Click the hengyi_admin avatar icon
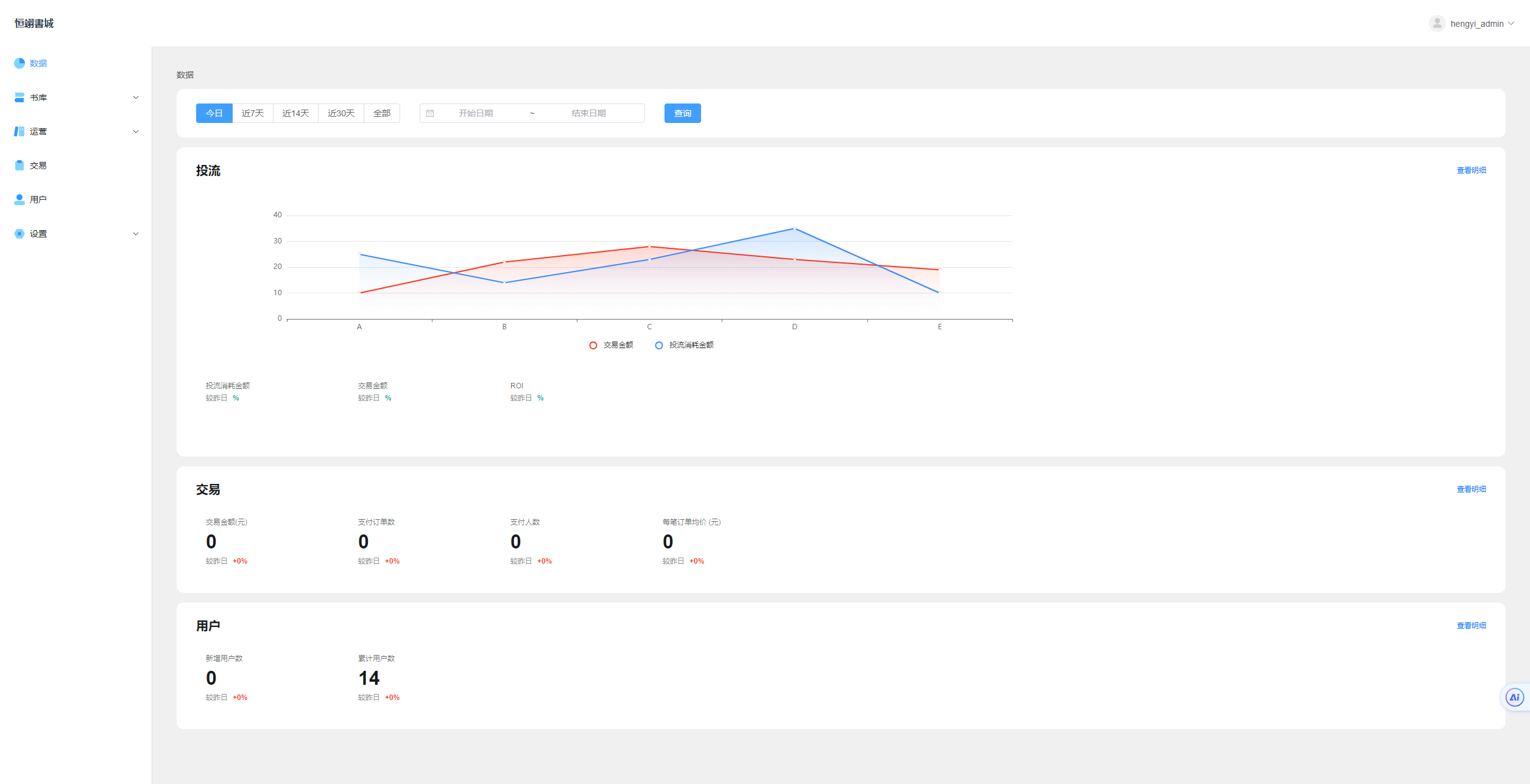 pyautogui.click(x=1437, y=23)
